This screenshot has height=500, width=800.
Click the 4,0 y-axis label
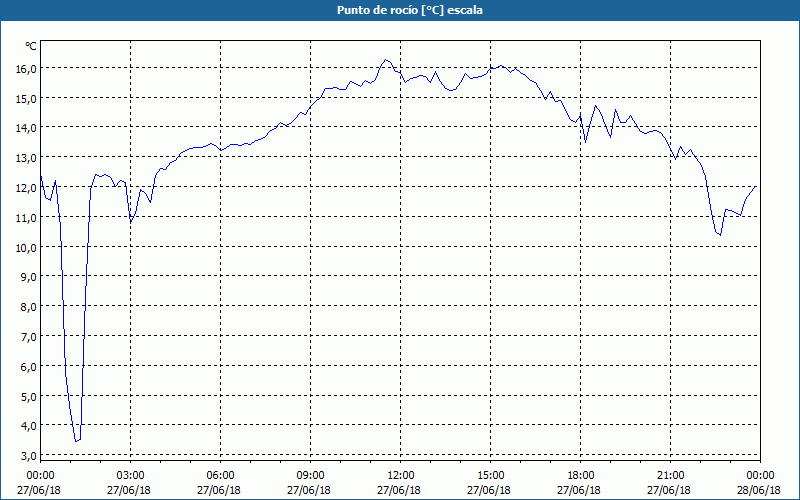[29, 426]
